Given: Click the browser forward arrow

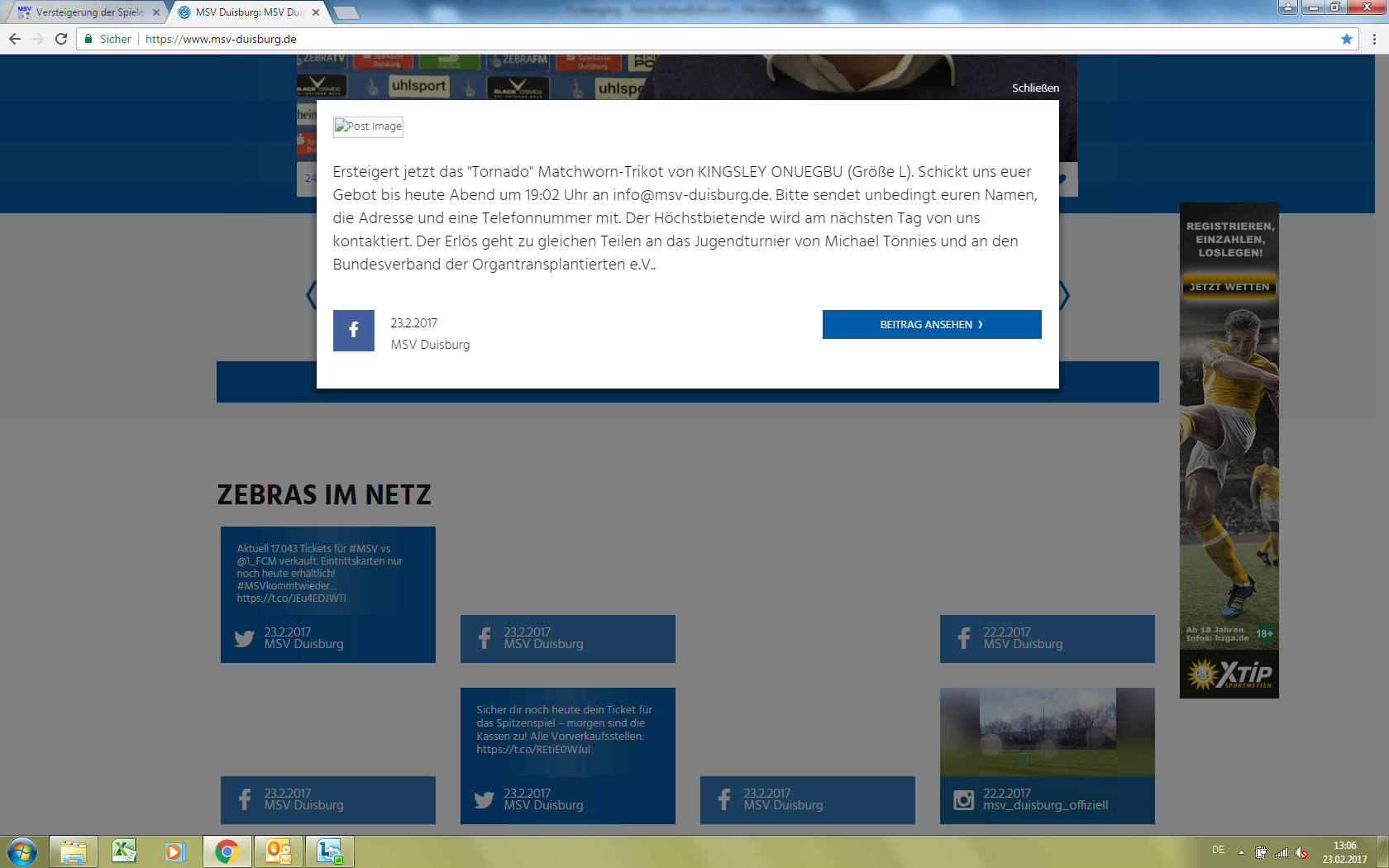Looking at the screenshot, I should [x=38, y=39].
